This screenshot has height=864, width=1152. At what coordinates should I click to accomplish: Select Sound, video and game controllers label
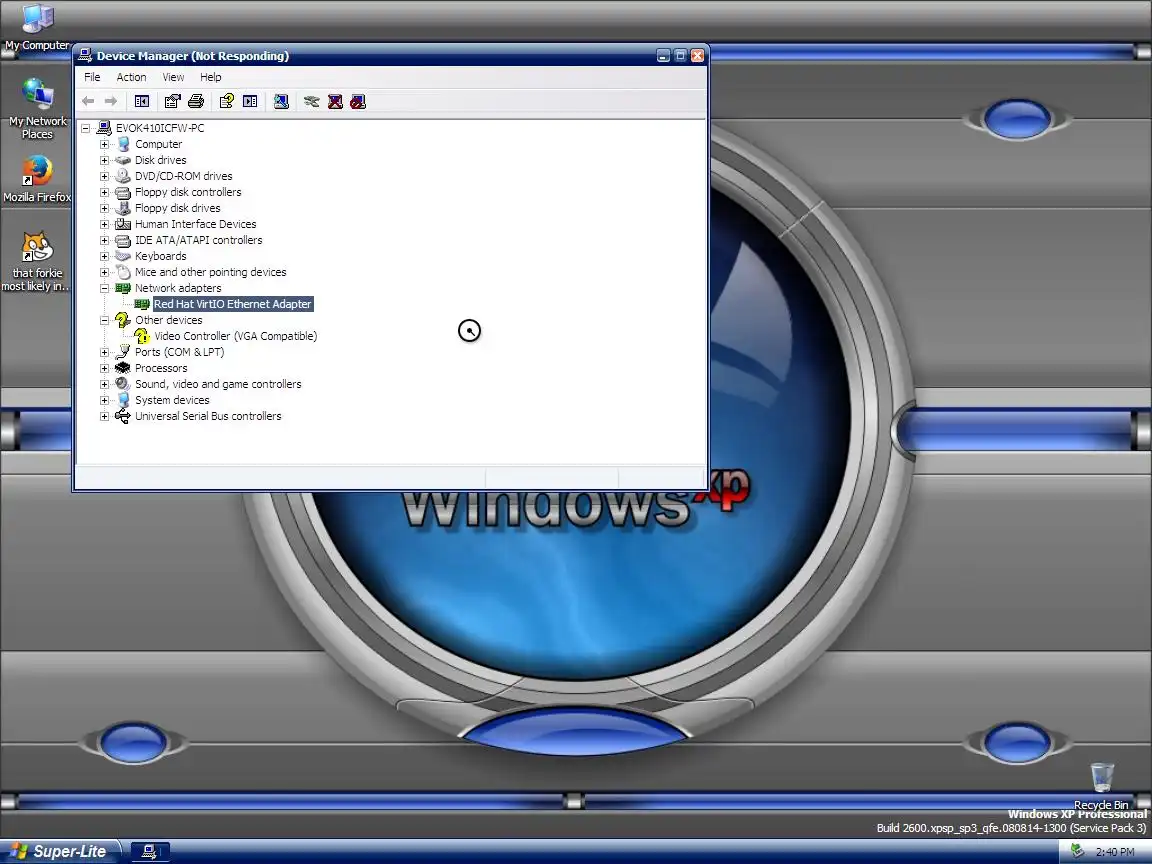[x=218, y=384]
